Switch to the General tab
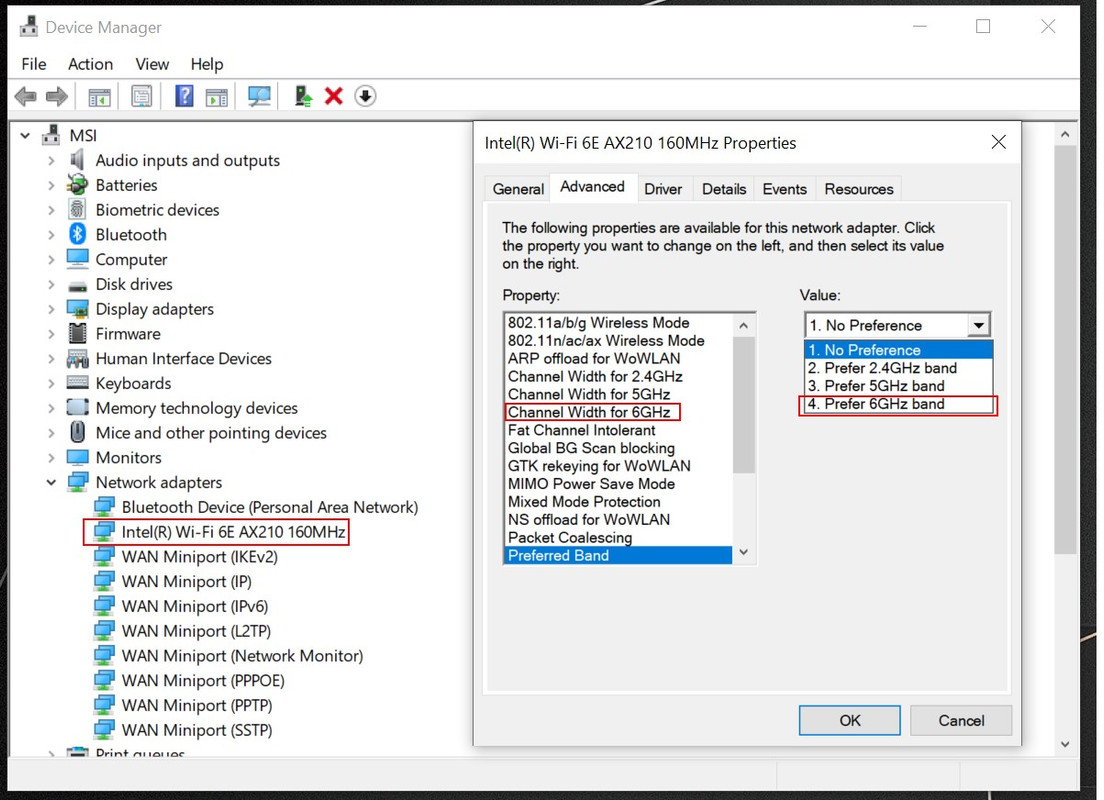 [518, 189]
